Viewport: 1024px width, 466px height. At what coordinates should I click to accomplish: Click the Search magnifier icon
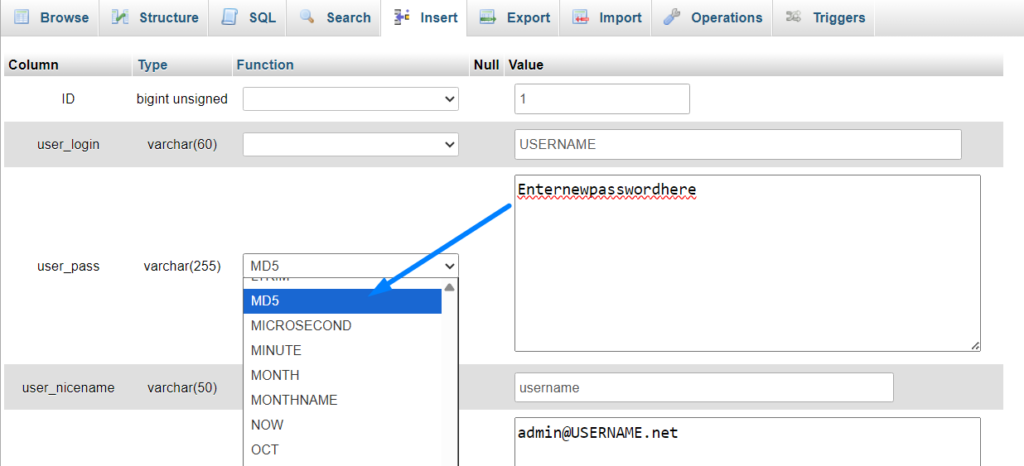coord(308,17)
